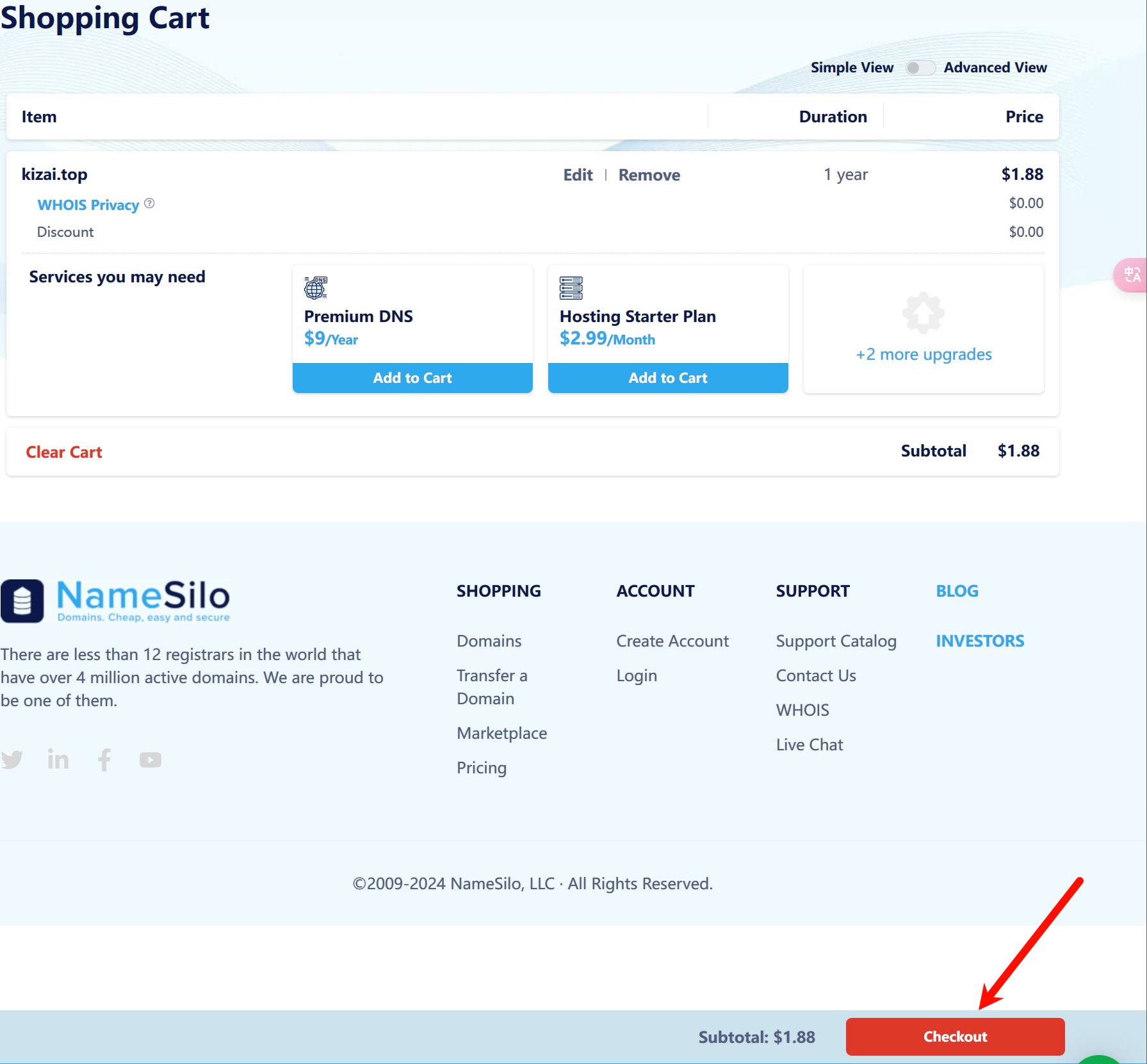The image size is (1147, 1064).
Task: Open the translate floating icon
Action: (x=1132, y=275)
